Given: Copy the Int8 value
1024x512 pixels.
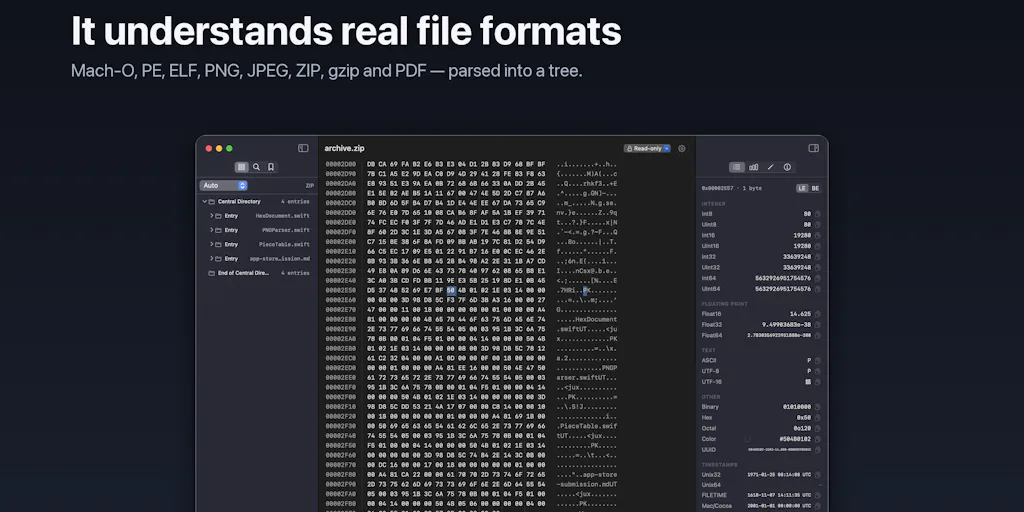Looking at the screenshot, I should point(818,214).
